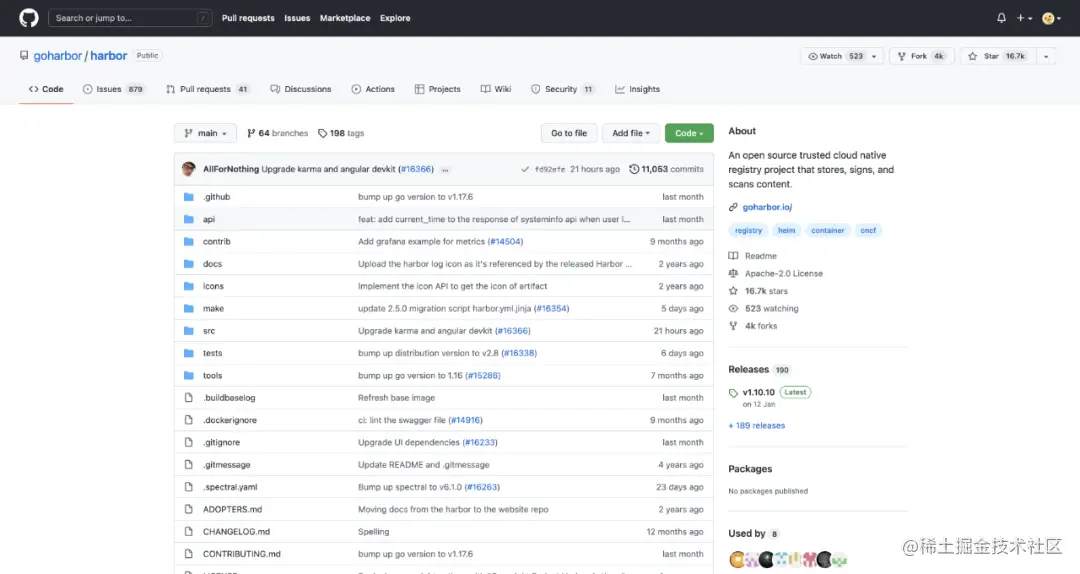Open Marketplace in top navigation
This screenshot has height=574, width=1080.
click(344, 18)
